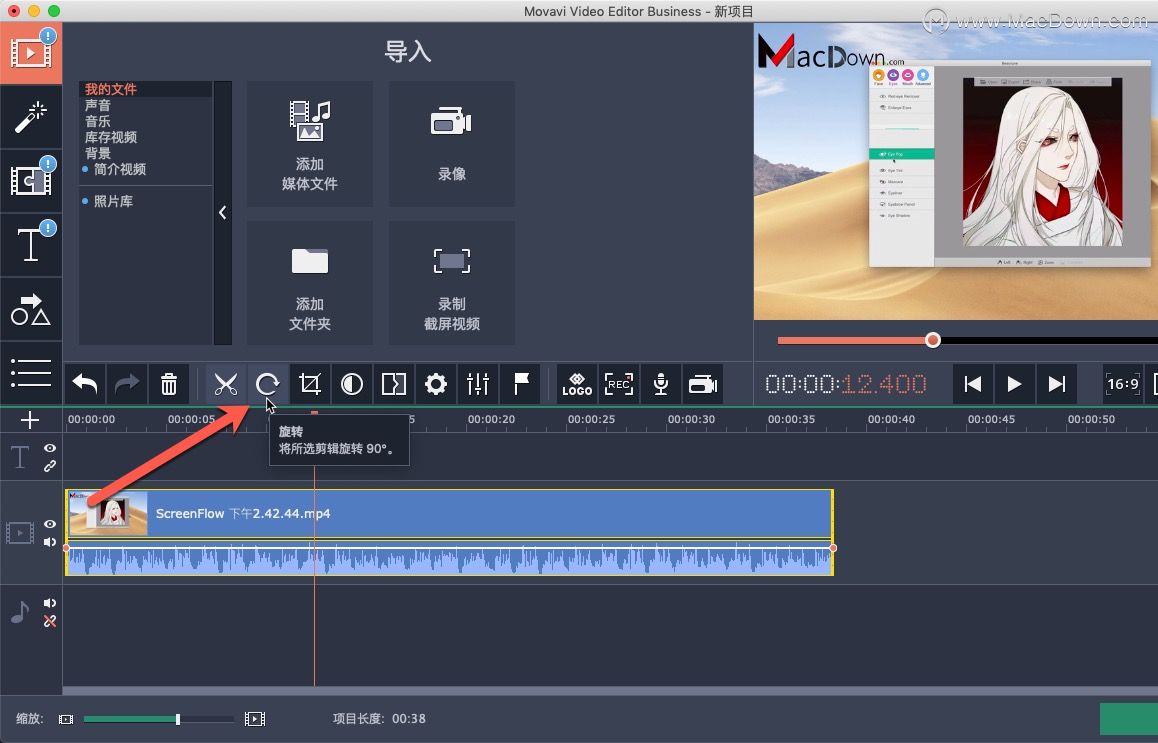Record video with the webcam toolbar icon
The height and width of the screenshot is (743, 1158).
click(703, 384)
